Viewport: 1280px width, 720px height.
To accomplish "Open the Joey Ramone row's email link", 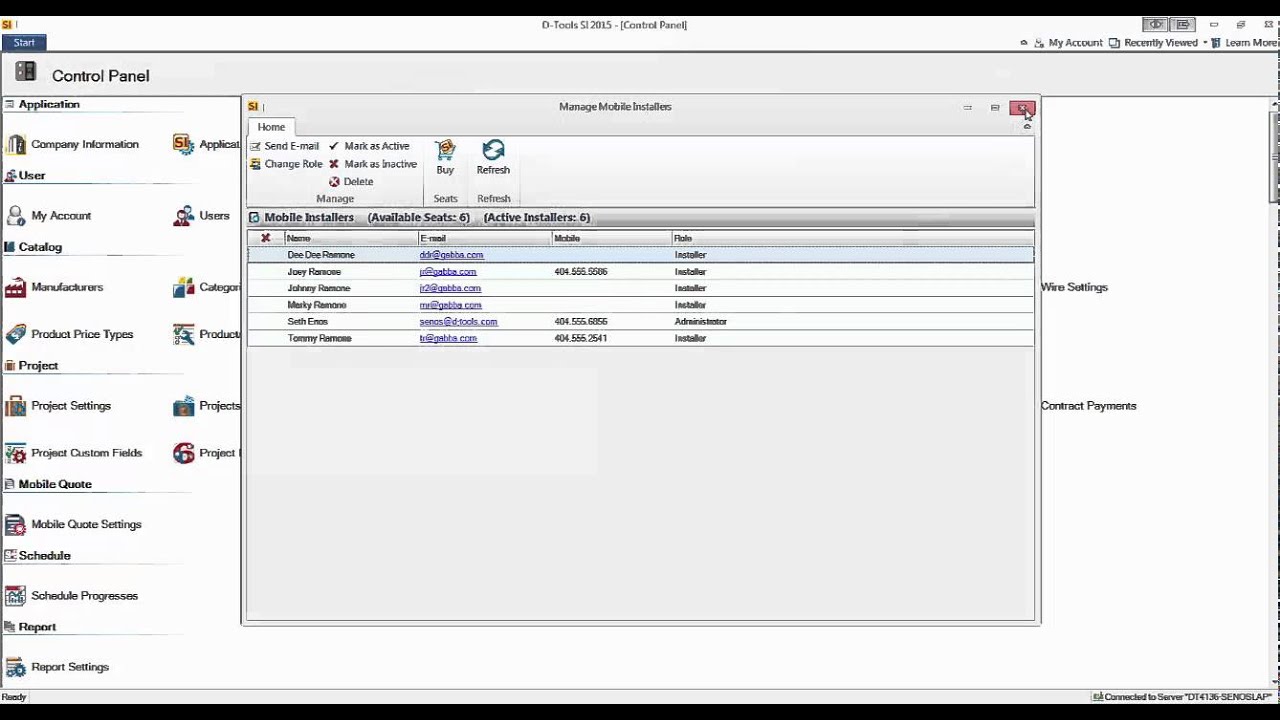I will [x=448, y=272].
